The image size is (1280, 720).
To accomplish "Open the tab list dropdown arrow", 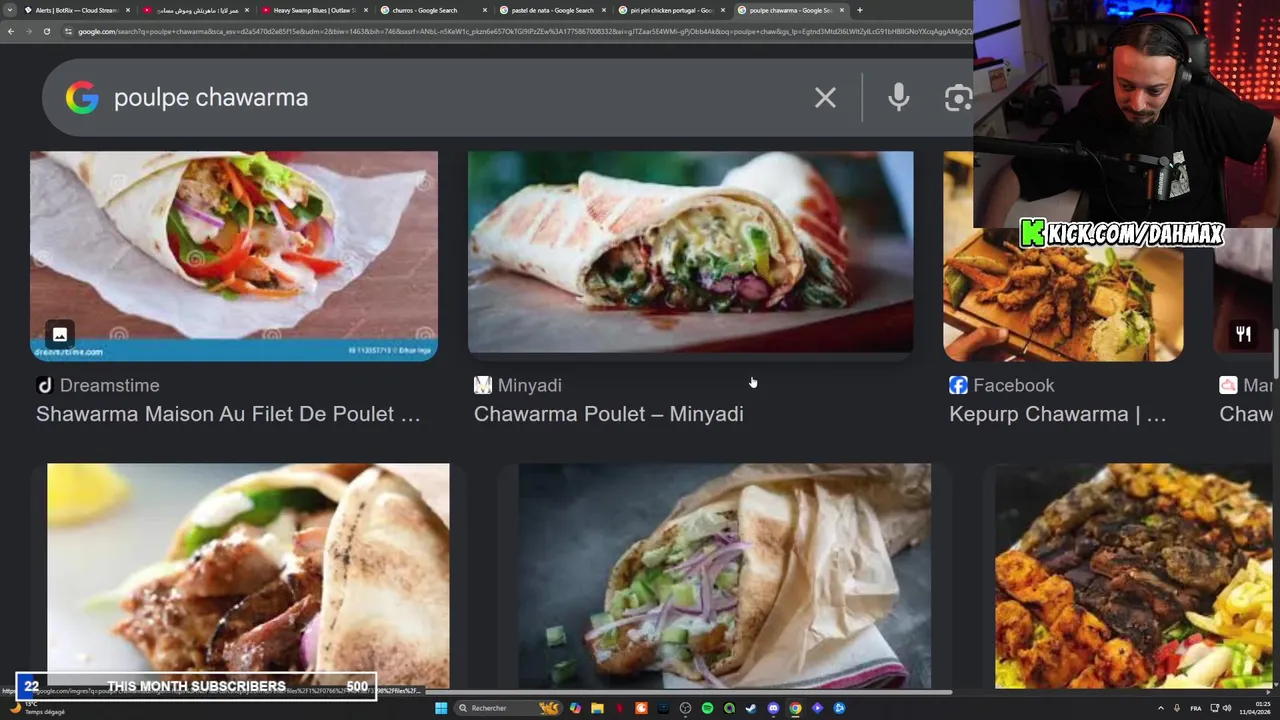I will (x=11, y=10).
